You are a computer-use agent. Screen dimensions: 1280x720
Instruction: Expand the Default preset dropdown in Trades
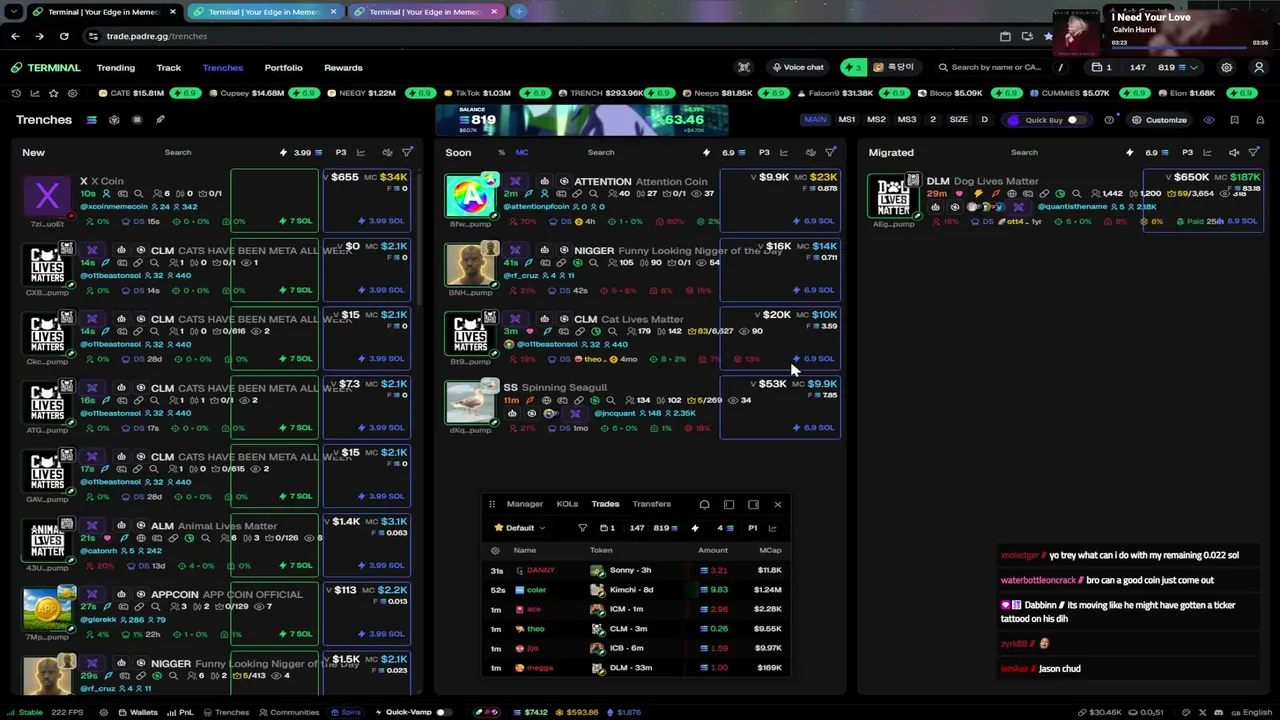(x=520, y=528)
